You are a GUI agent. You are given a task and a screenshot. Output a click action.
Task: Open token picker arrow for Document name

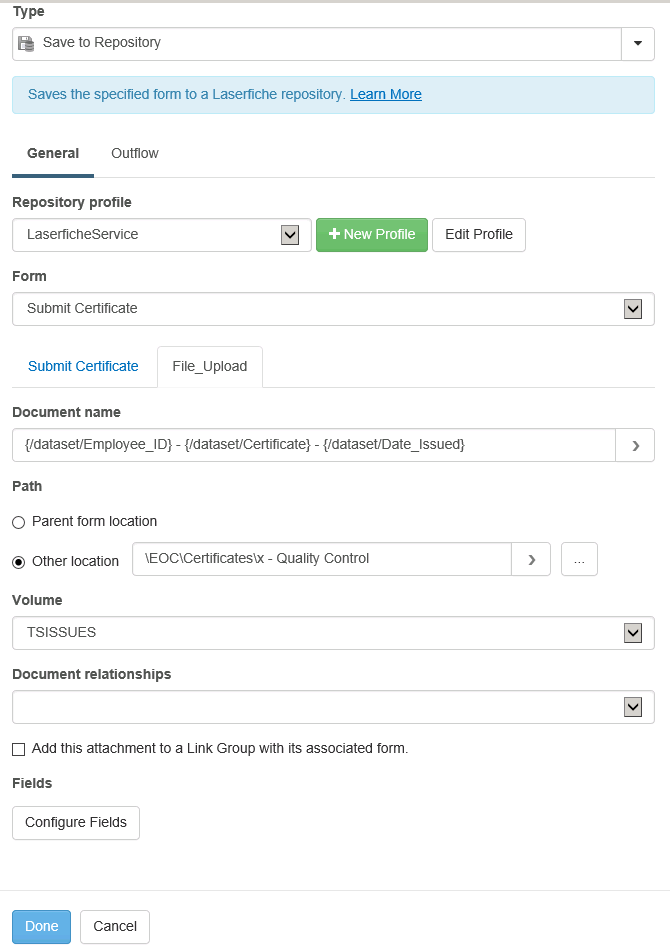[635, 445]
